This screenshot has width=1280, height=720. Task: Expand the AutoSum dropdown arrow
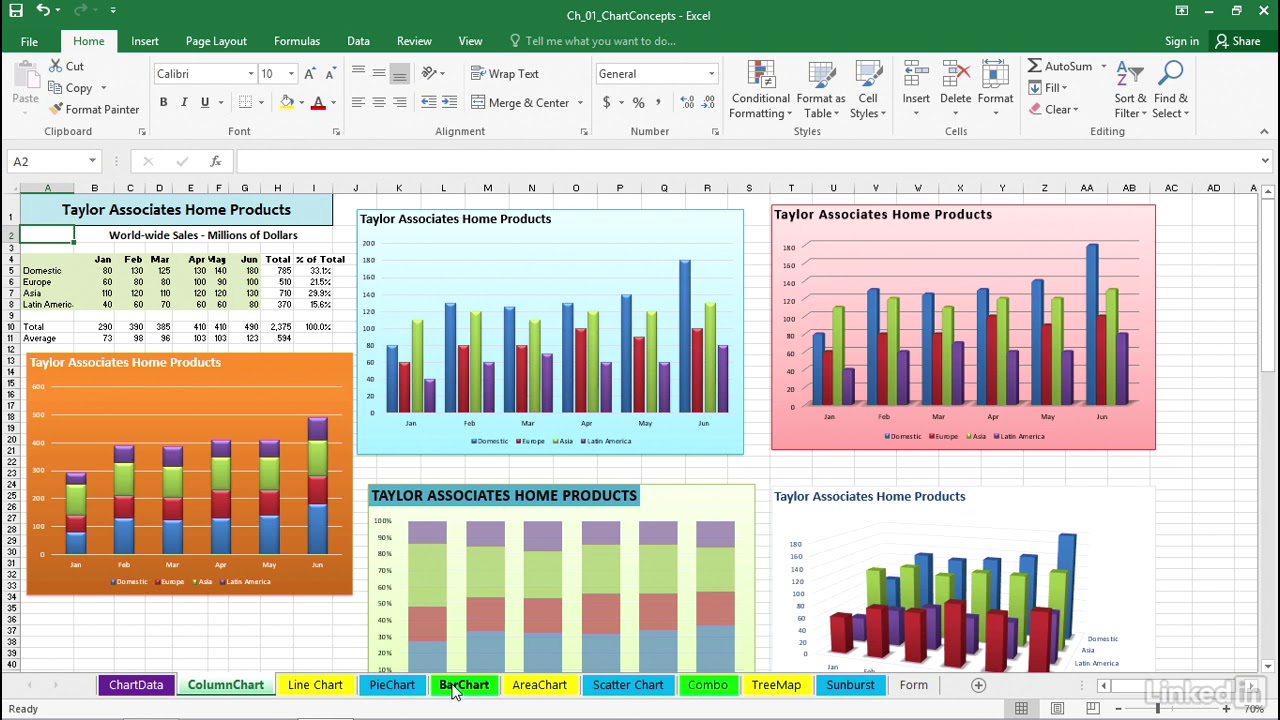tap(1104, 66)
